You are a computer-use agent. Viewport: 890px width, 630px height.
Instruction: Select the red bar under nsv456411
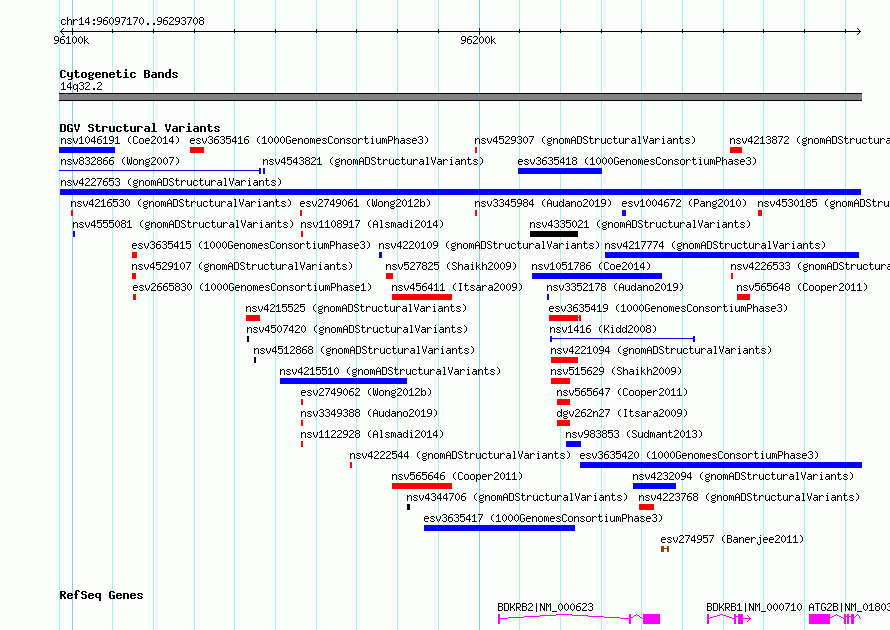coord(422,297)
